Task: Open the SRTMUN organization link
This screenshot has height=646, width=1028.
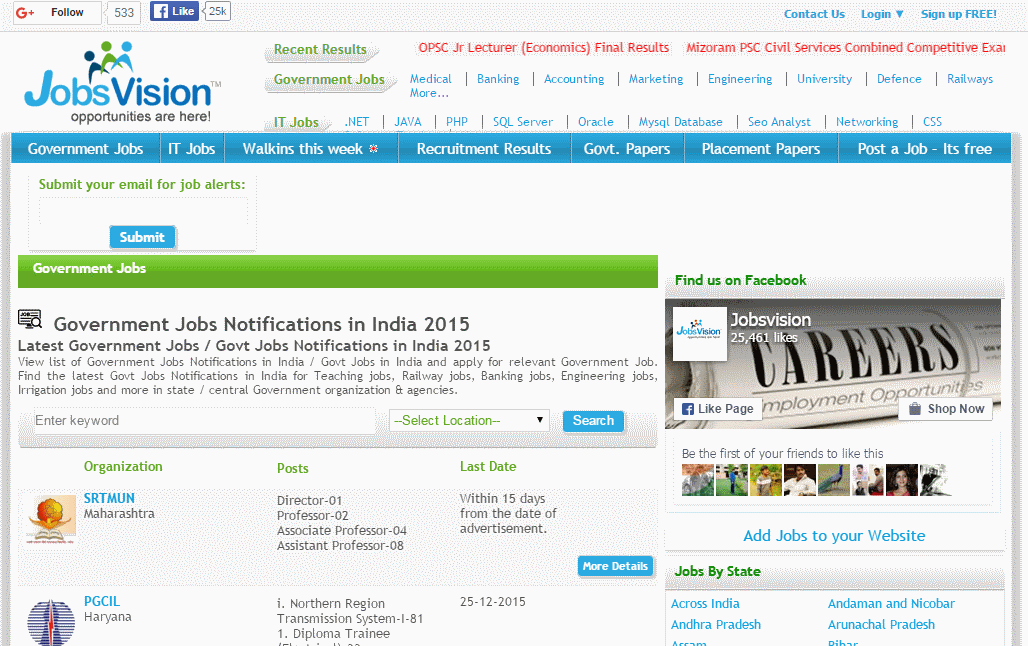Action: 109,498
